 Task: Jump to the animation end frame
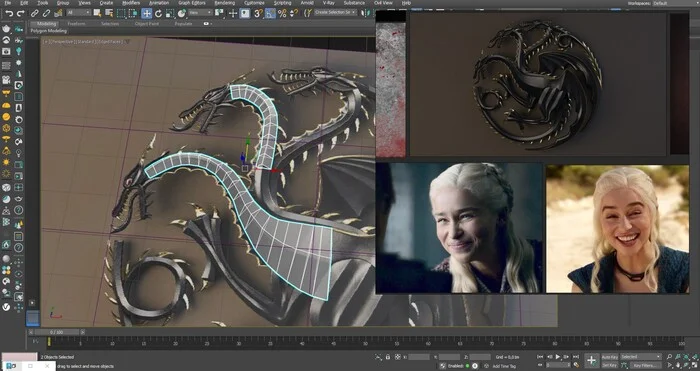coord(576,357)
